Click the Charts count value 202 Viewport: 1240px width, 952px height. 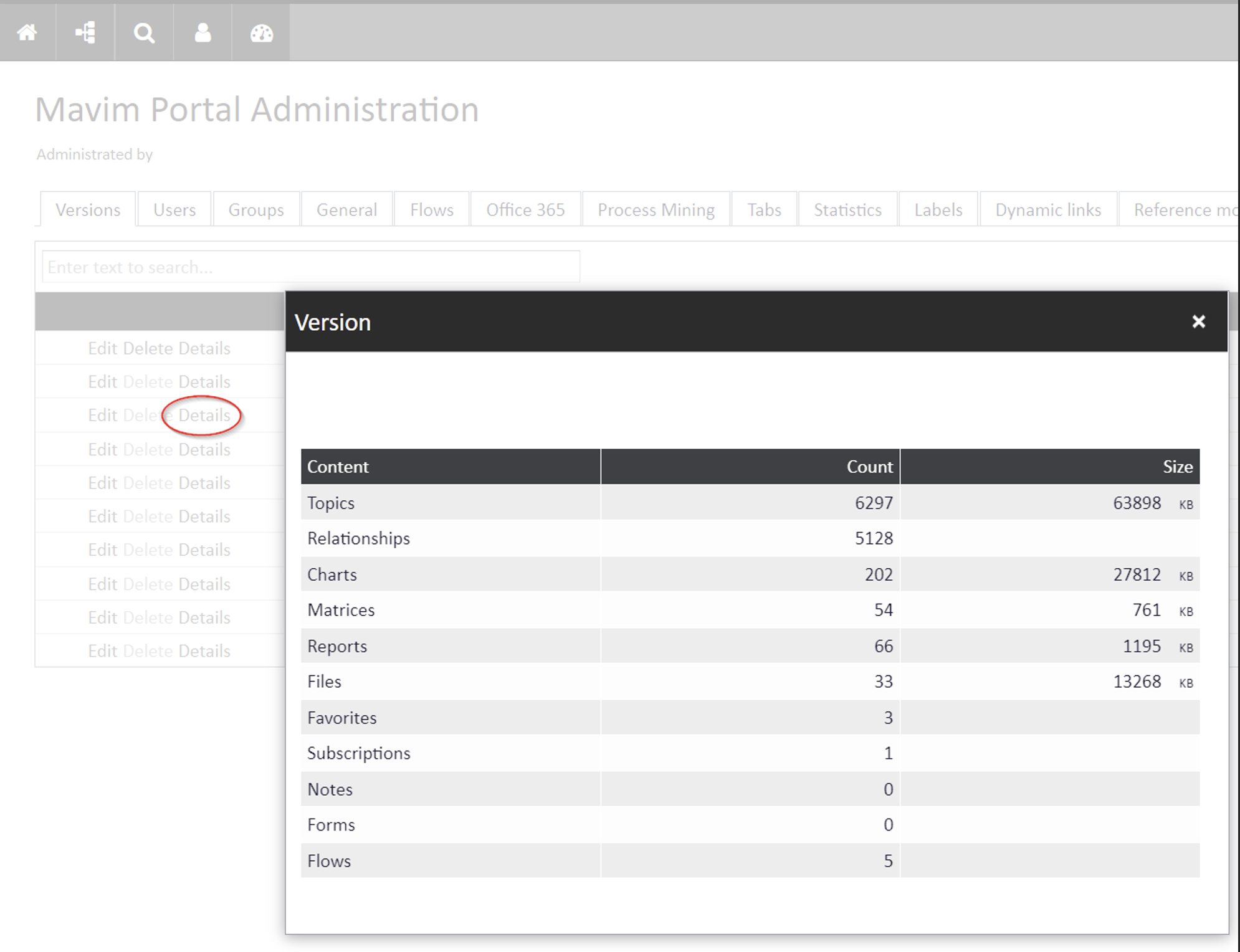tap(879, 574)
